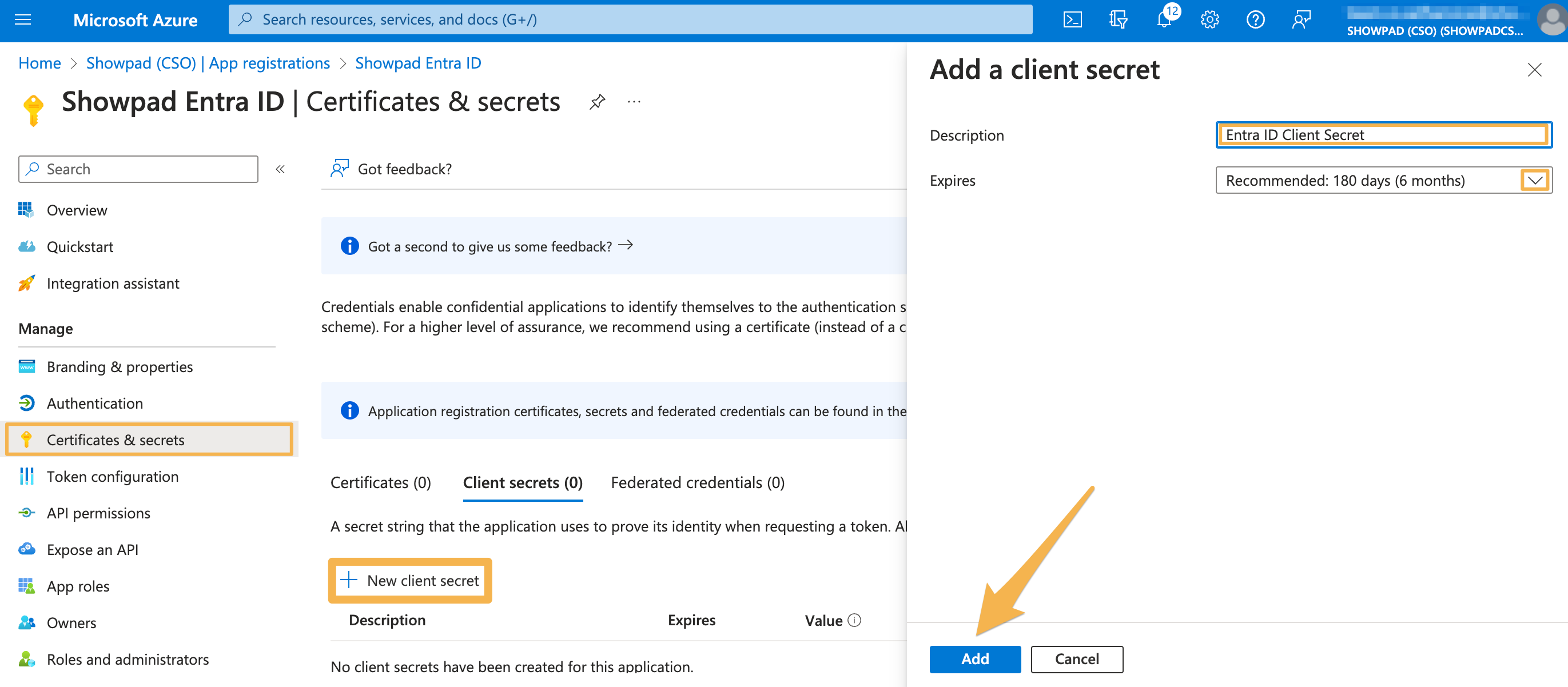Switch to the Certificates (0) tab

coord(380,482)
